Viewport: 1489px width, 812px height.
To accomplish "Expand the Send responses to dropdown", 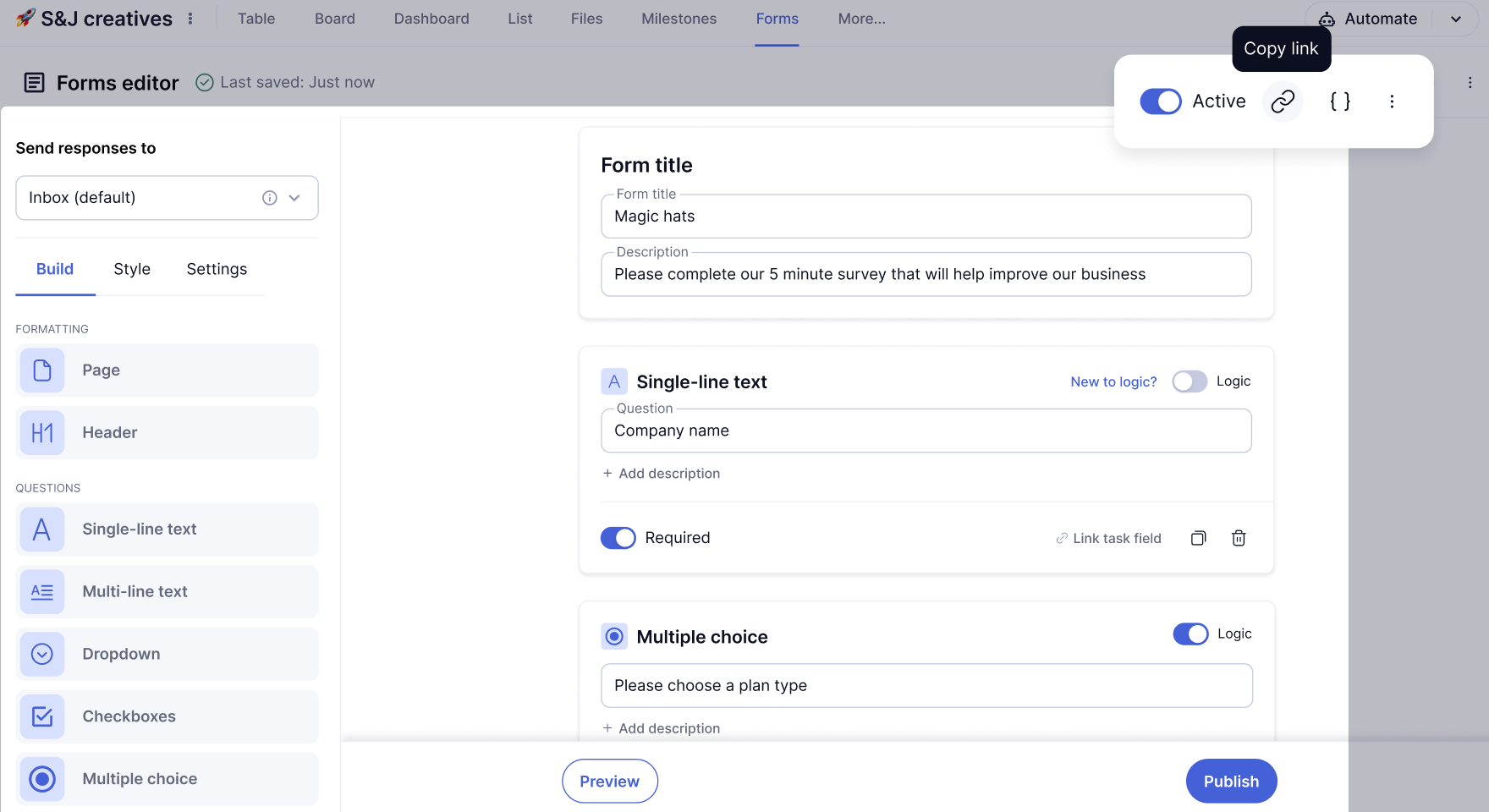I will click(294, 198).
